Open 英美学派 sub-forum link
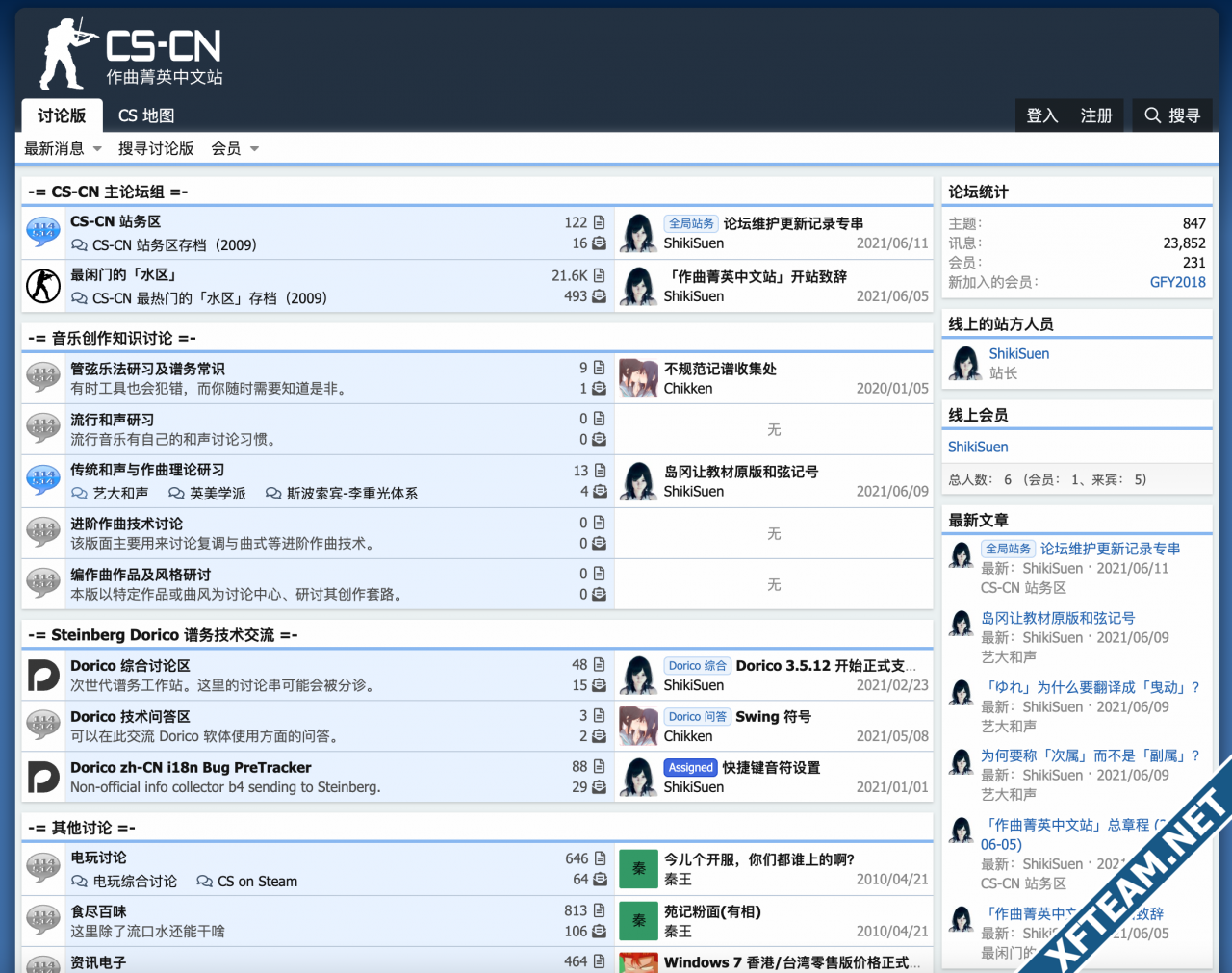Image resolution: width=1232 pixels, height=973 pixels. click(218, 493)
